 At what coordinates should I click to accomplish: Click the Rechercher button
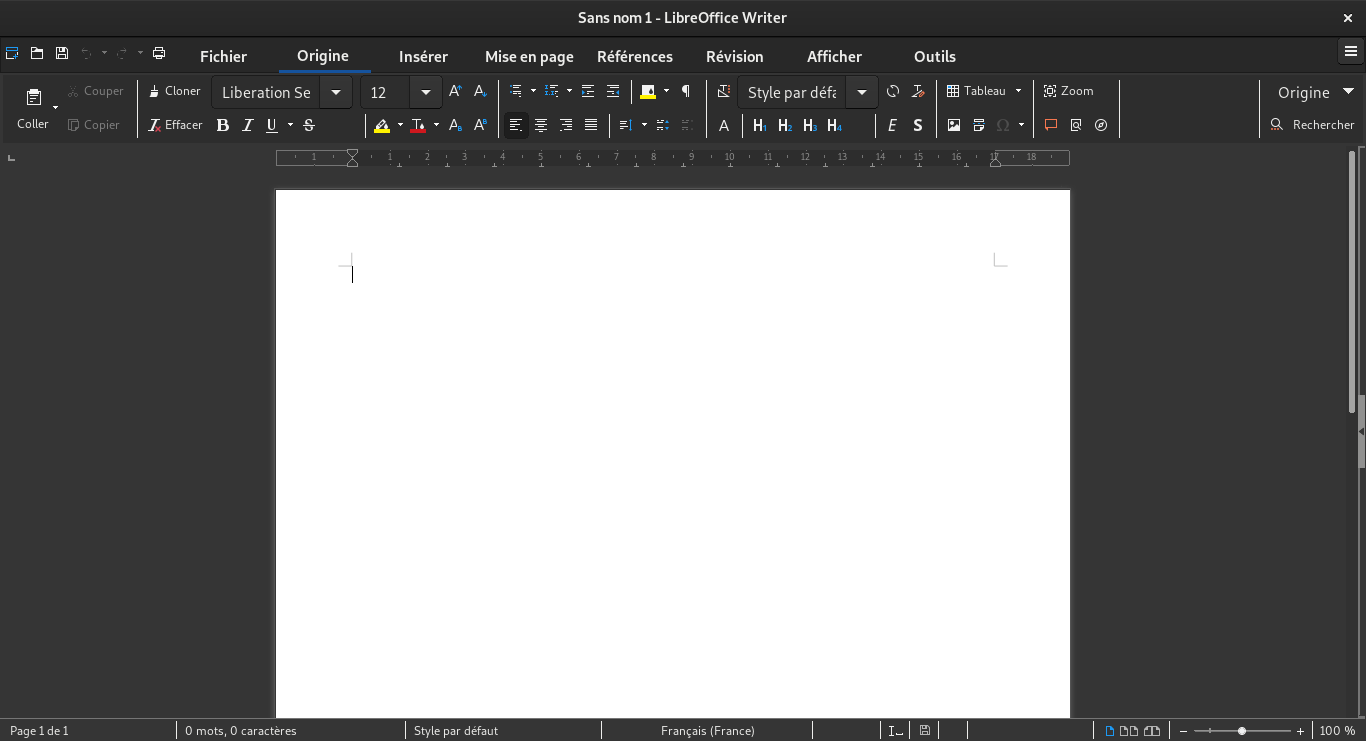coord(1312,125)
